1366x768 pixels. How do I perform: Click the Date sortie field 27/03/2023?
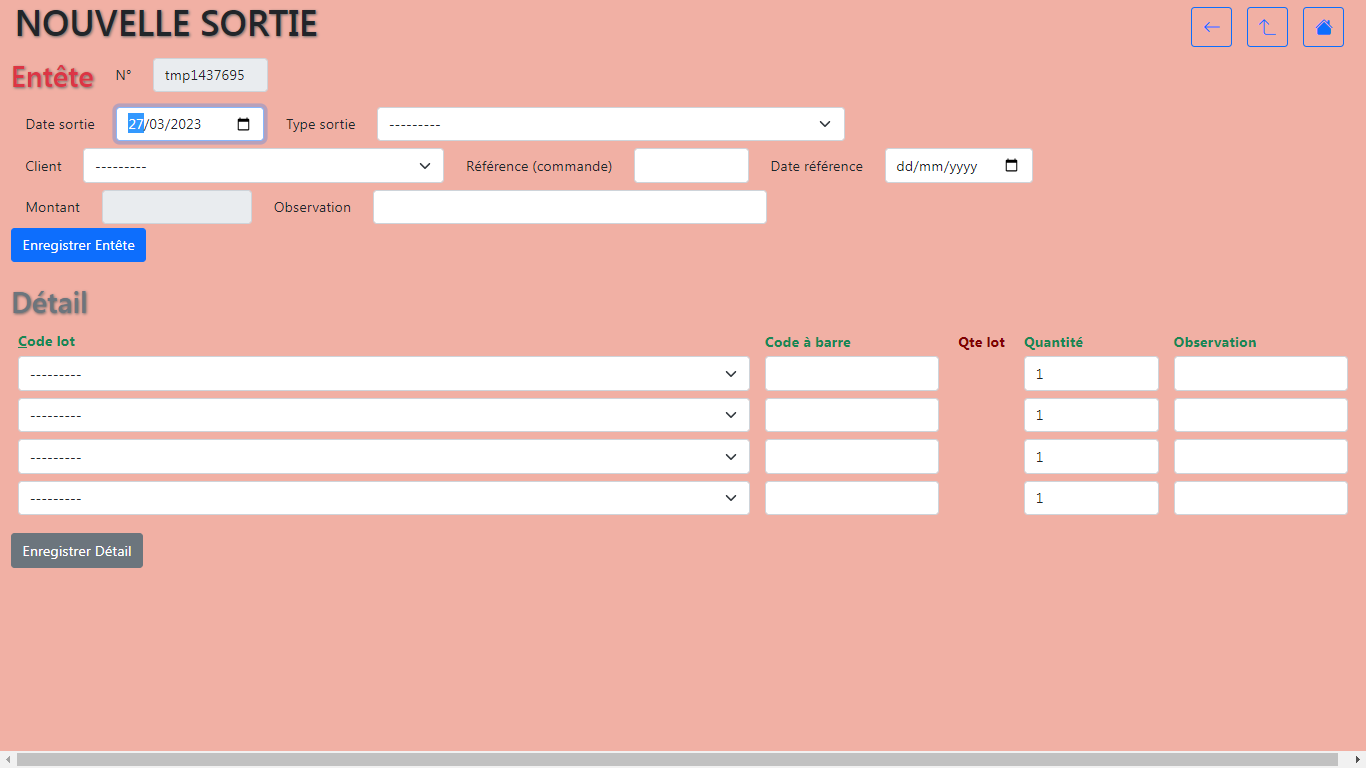pos(190,124)
